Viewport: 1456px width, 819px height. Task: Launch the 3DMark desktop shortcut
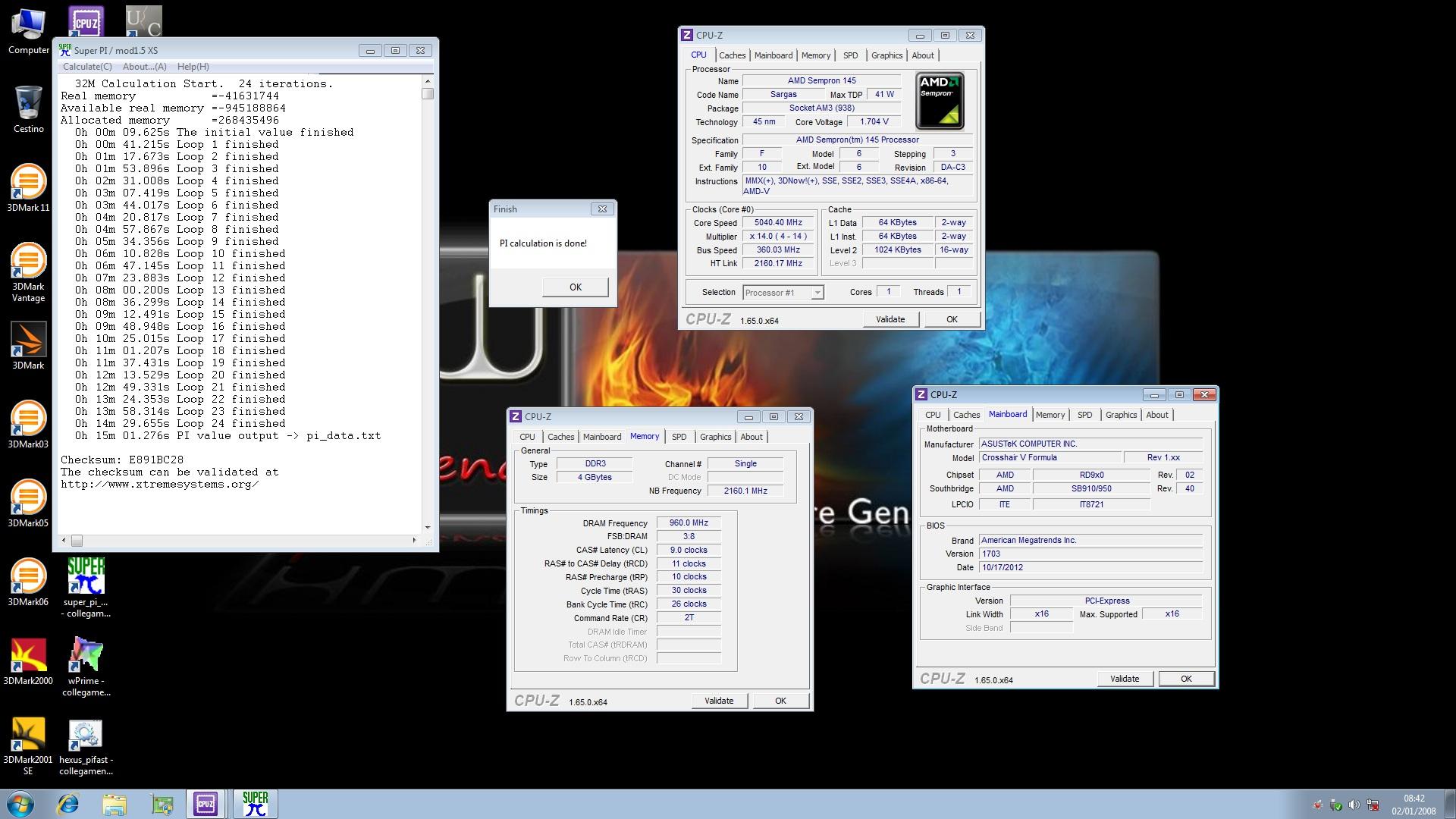pos(28,346)
